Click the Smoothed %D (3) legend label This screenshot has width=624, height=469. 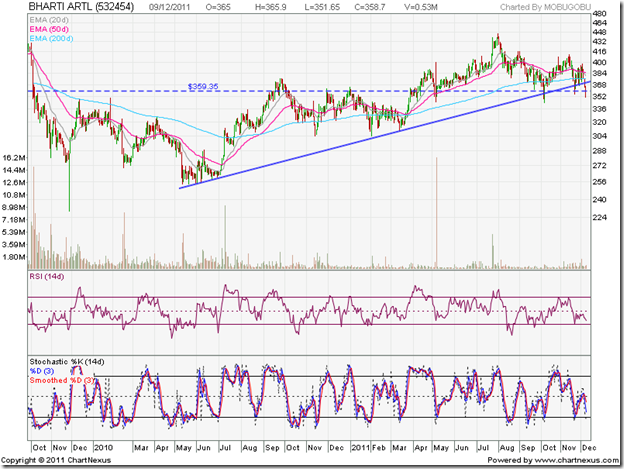(62, 380)
